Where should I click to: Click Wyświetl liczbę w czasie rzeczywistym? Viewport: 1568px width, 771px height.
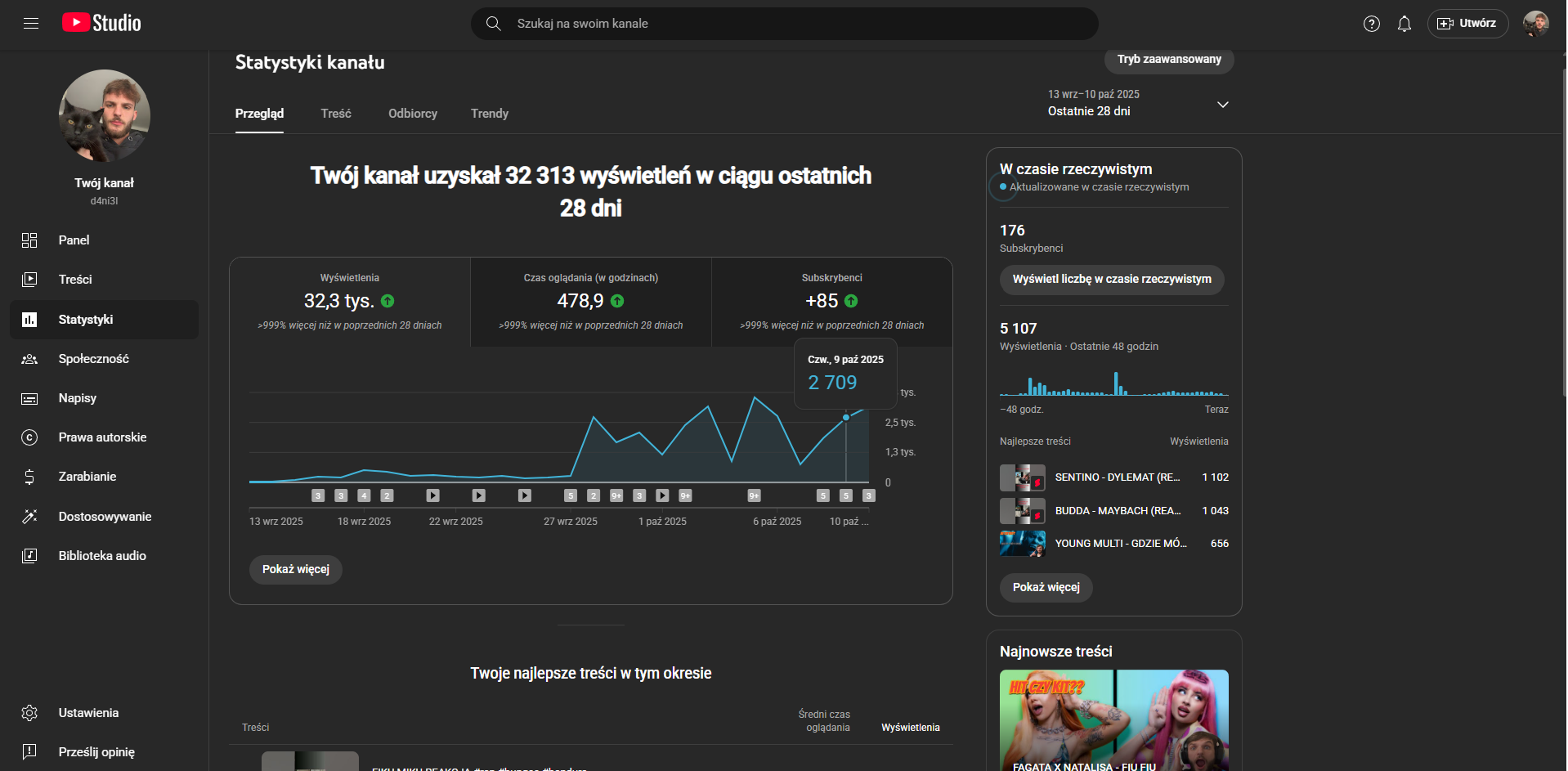[x=1111, y=280]
